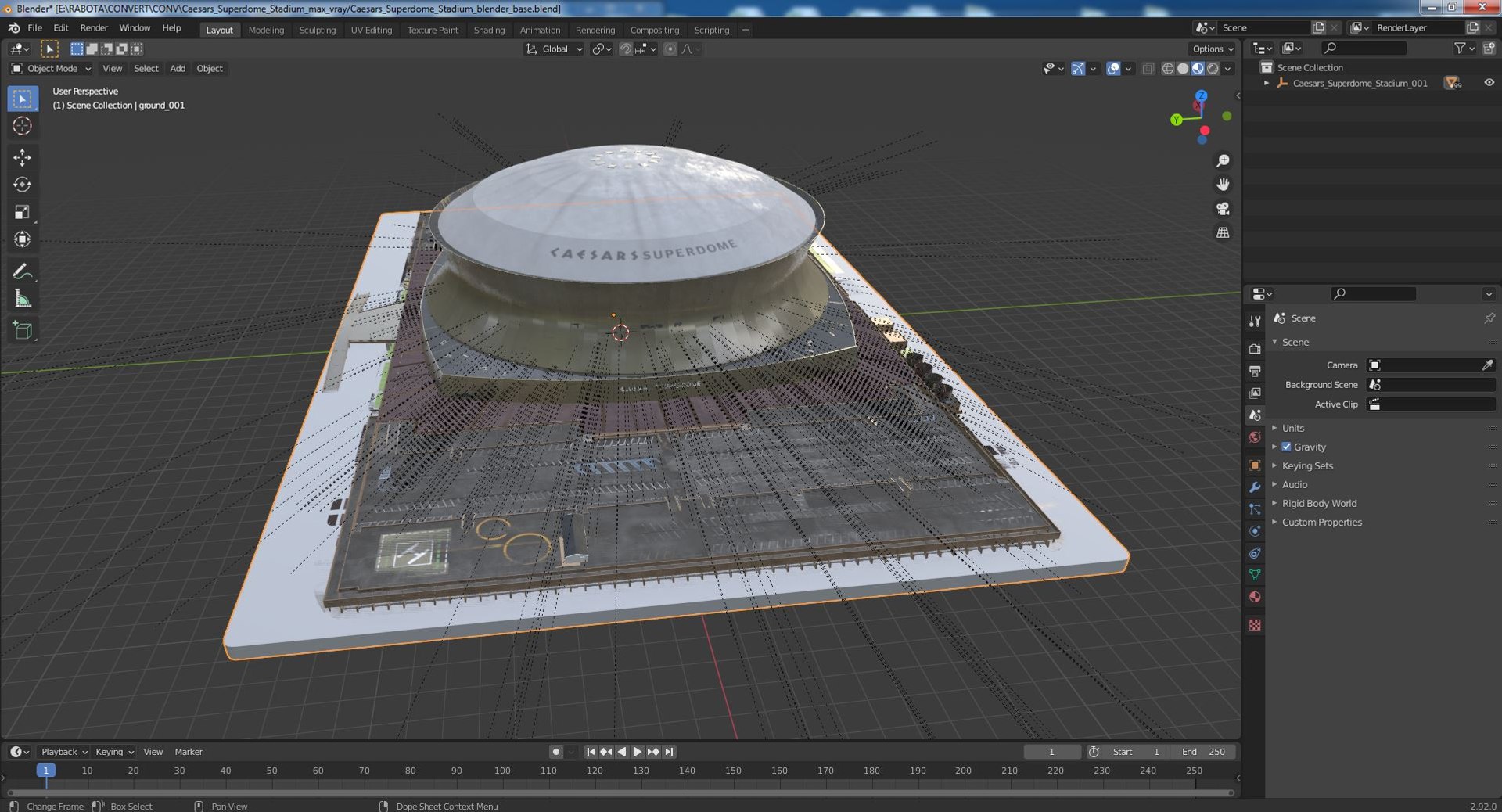The height and width of the screenshot is (812, 1502).
Task: Open the viewport Add menu
Action: (178, 69)
